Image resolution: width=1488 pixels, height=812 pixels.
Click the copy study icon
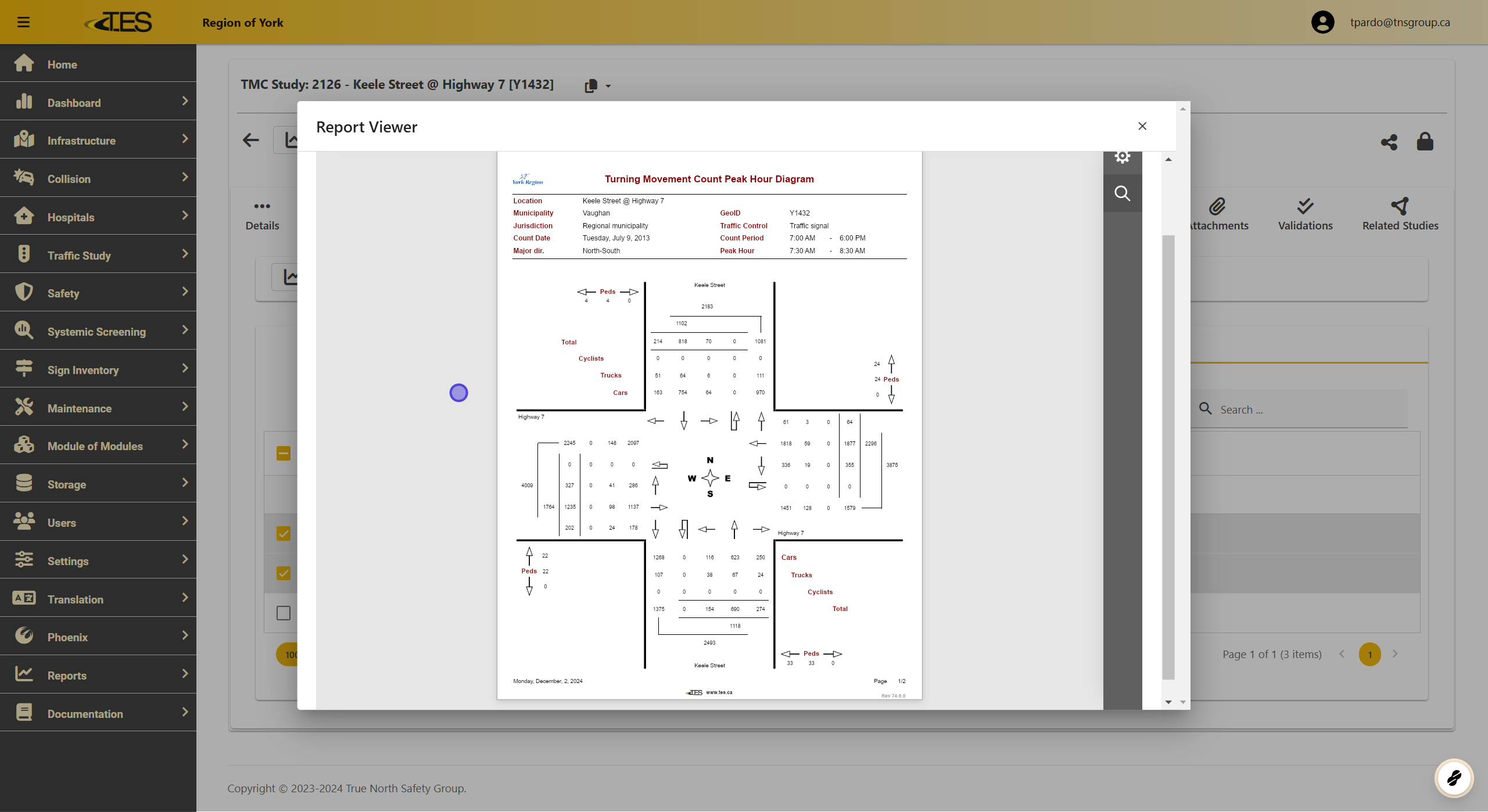(591, 86)
